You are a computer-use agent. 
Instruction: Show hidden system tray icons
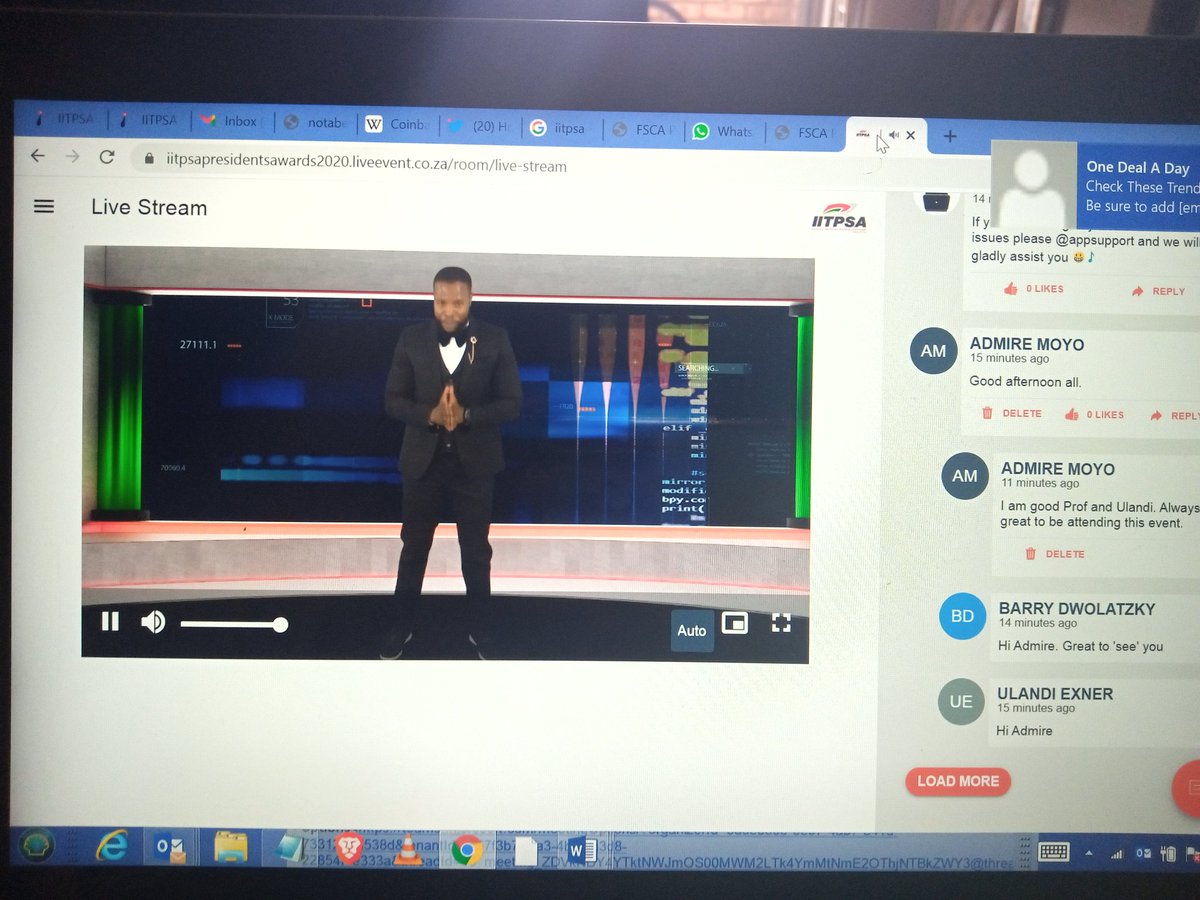tap(1090, 853)
